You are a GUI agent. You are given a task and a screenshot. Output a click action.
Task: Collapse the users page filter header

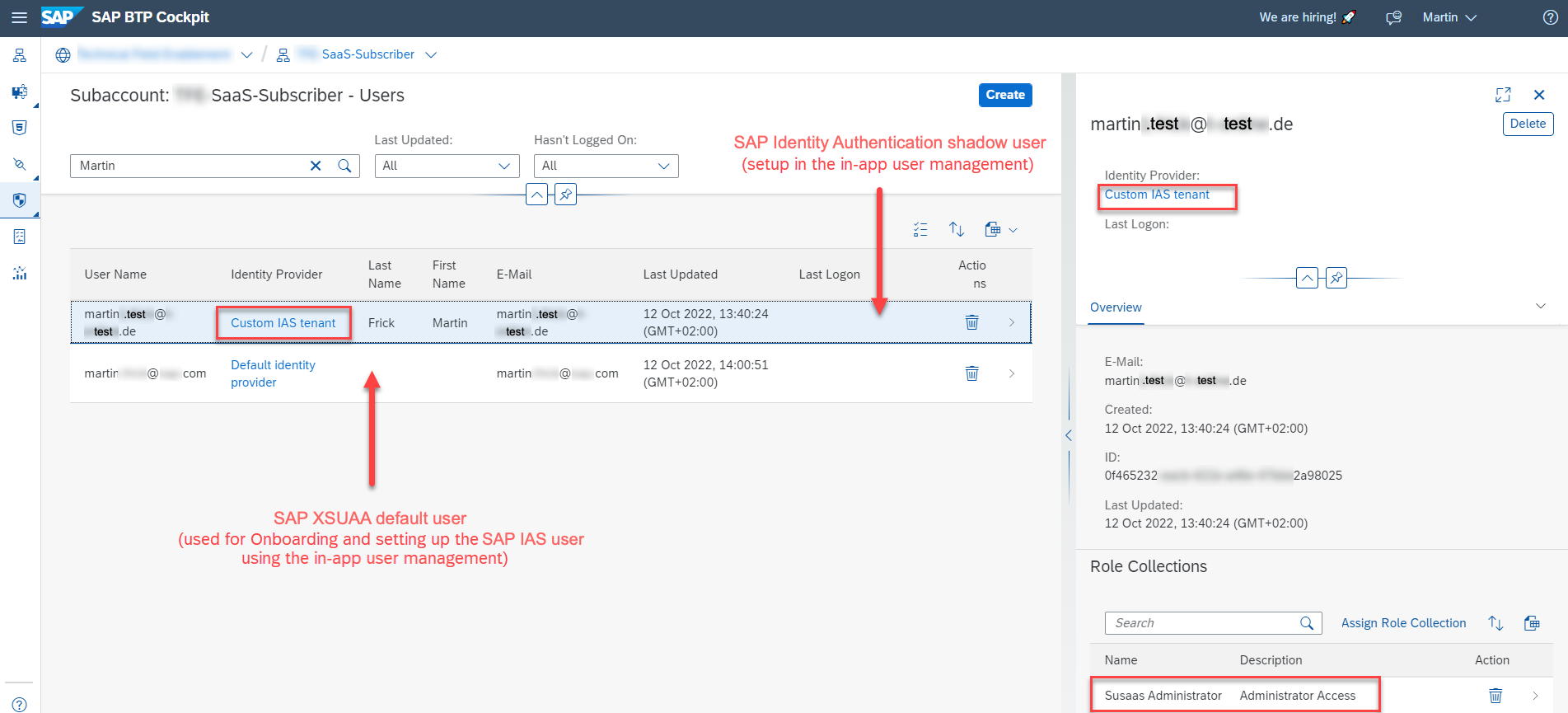[x=536, y=195]
